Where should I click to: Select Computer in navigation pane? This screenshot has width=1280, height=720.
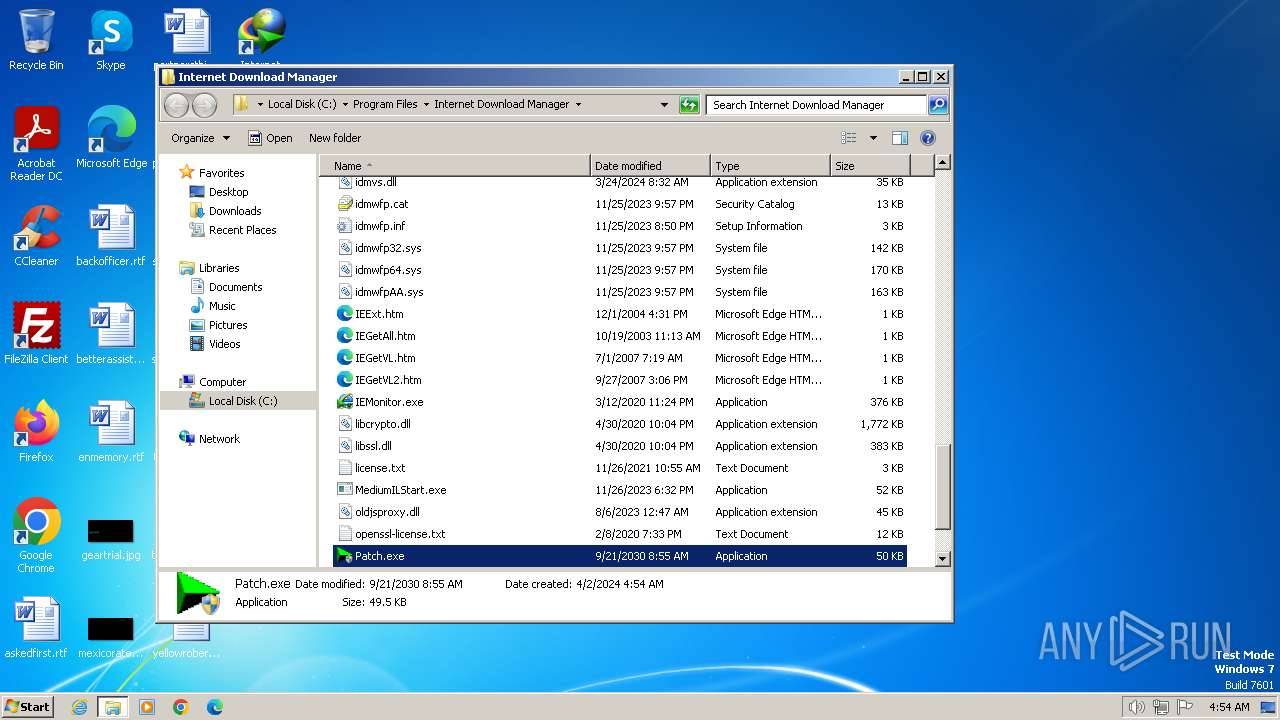point(222,382)
